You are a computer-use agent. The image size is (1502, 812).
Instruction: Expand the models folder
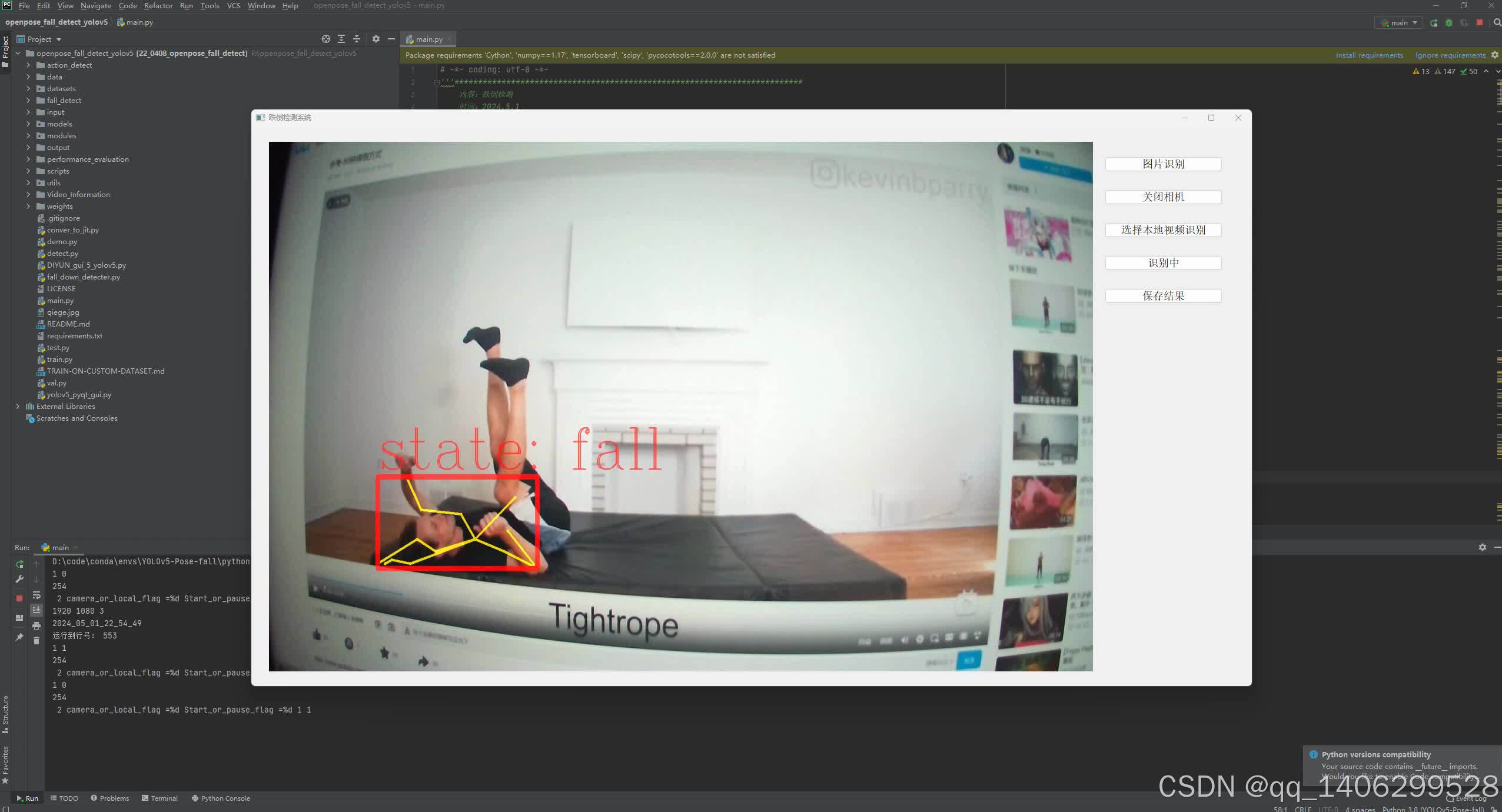point(28,124)
